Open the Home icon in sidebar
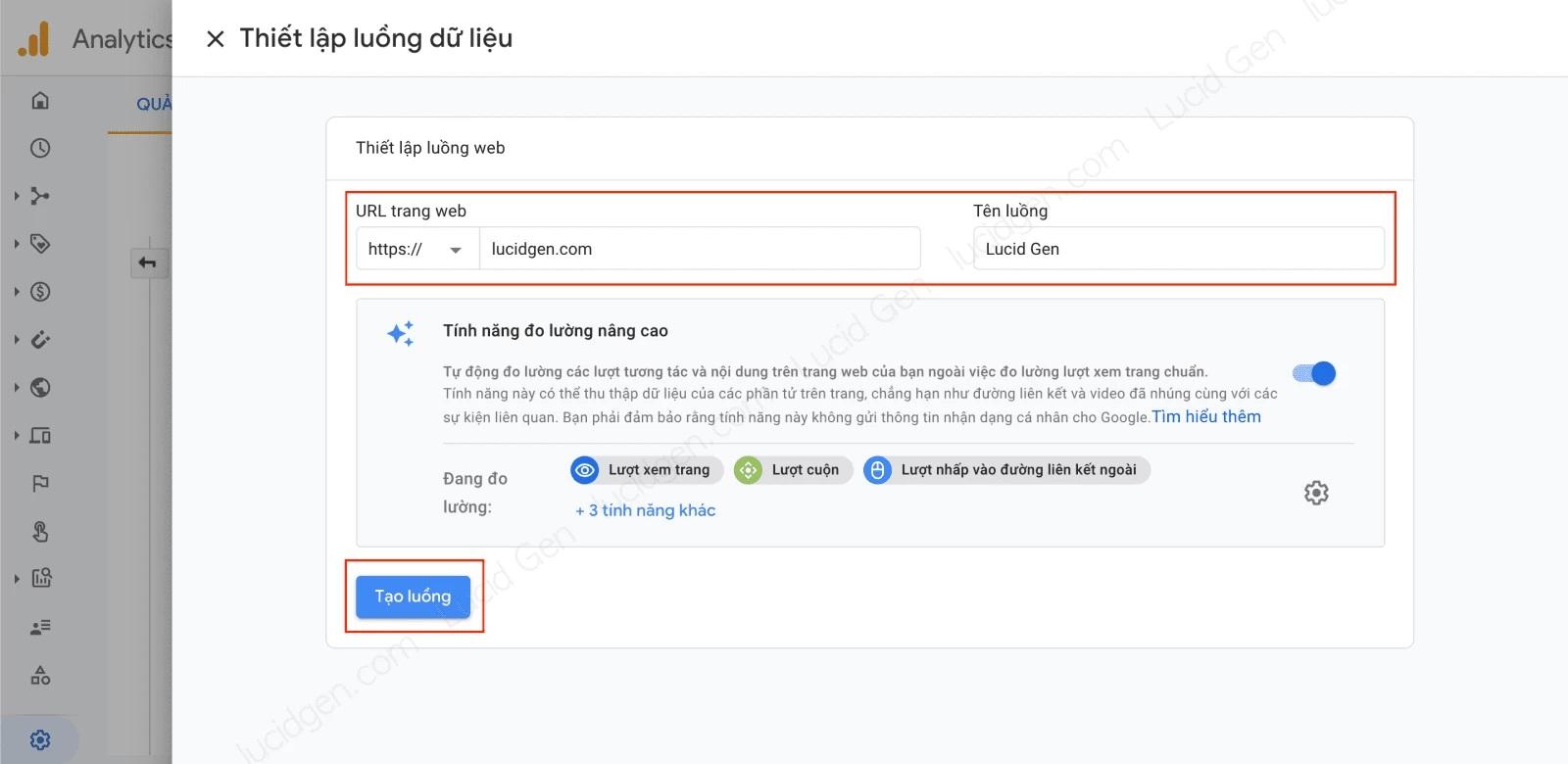1568x764 pixels. click(x=40, y=100)
